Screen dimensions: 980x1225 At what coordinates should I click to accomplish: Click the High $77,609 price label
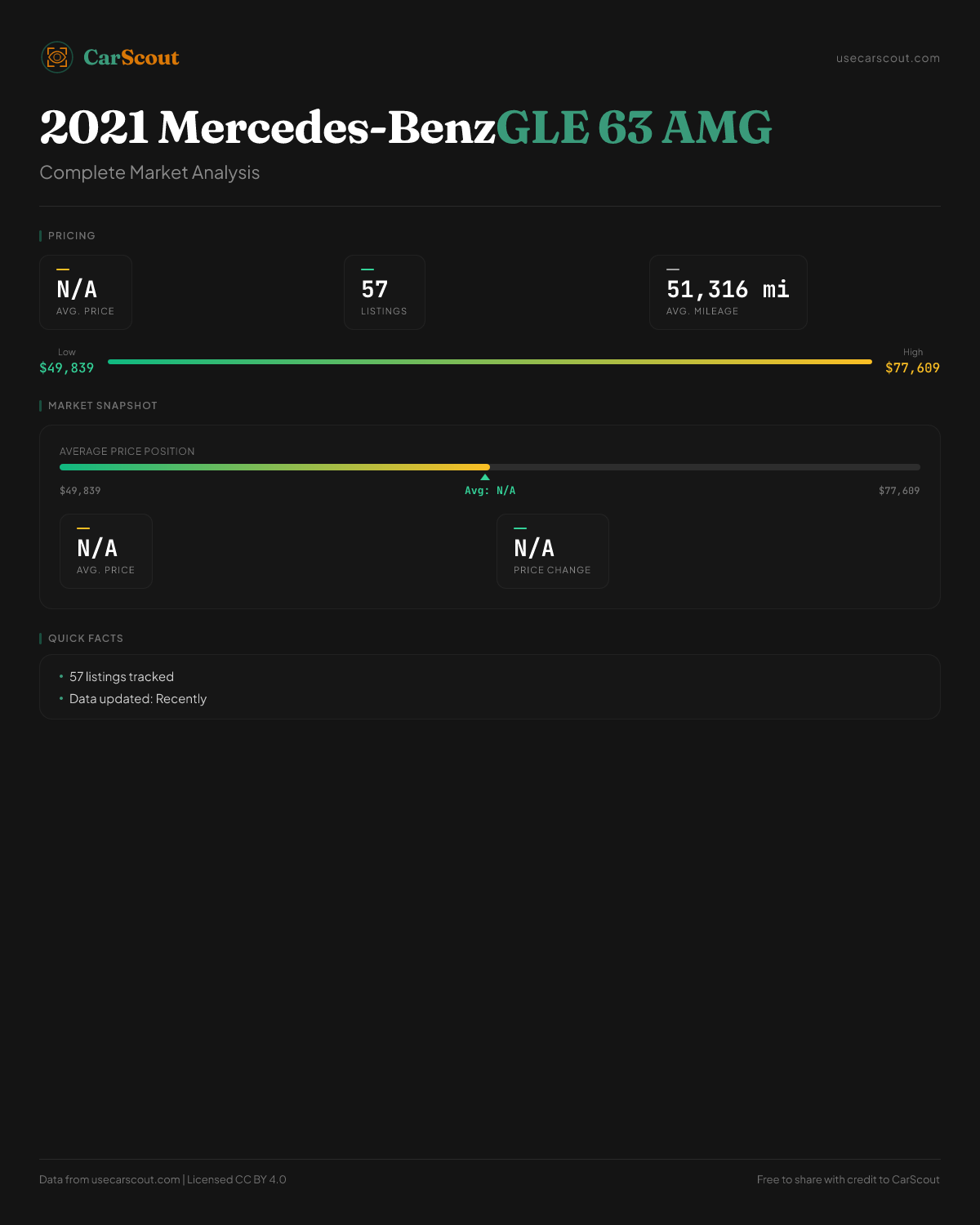(912, 361)
